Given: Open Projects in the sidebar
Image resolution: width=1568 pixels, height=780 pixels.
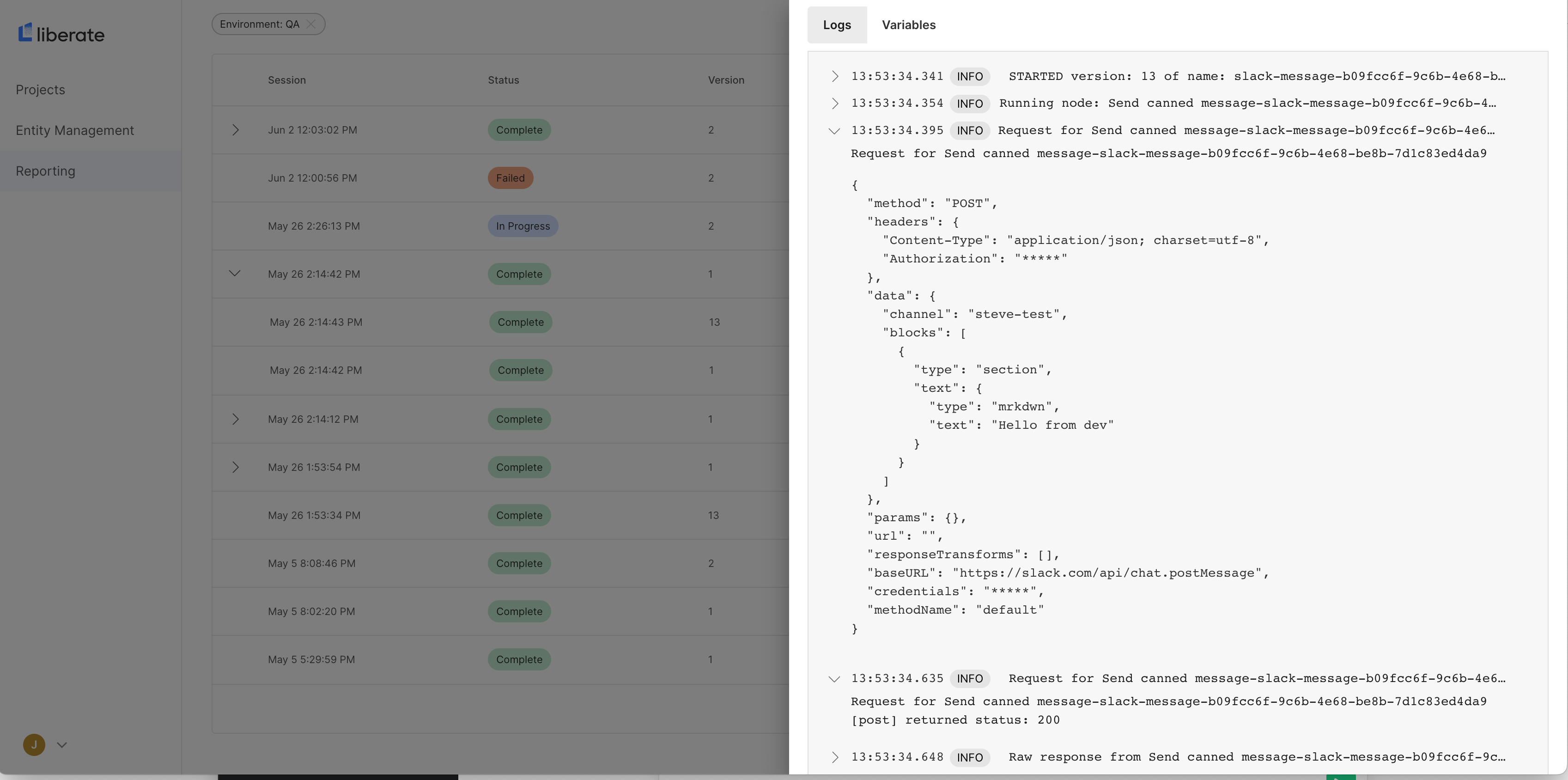Looking at the screenshot, I should (40, 90).
